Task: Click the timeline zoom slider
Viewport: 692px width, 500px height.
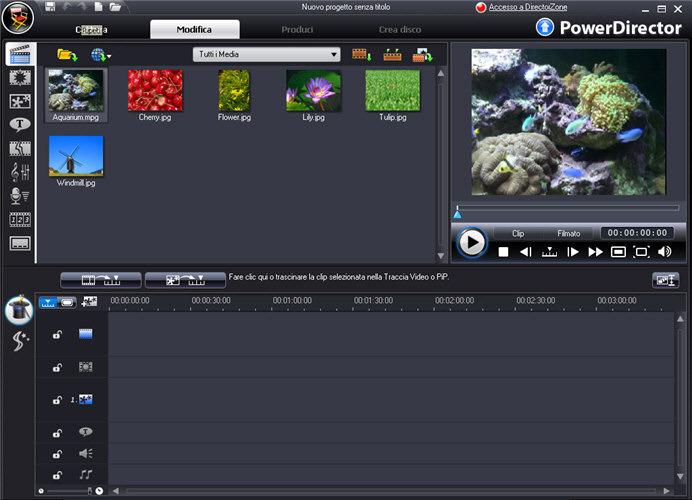Action: click(x=72, y=491)
